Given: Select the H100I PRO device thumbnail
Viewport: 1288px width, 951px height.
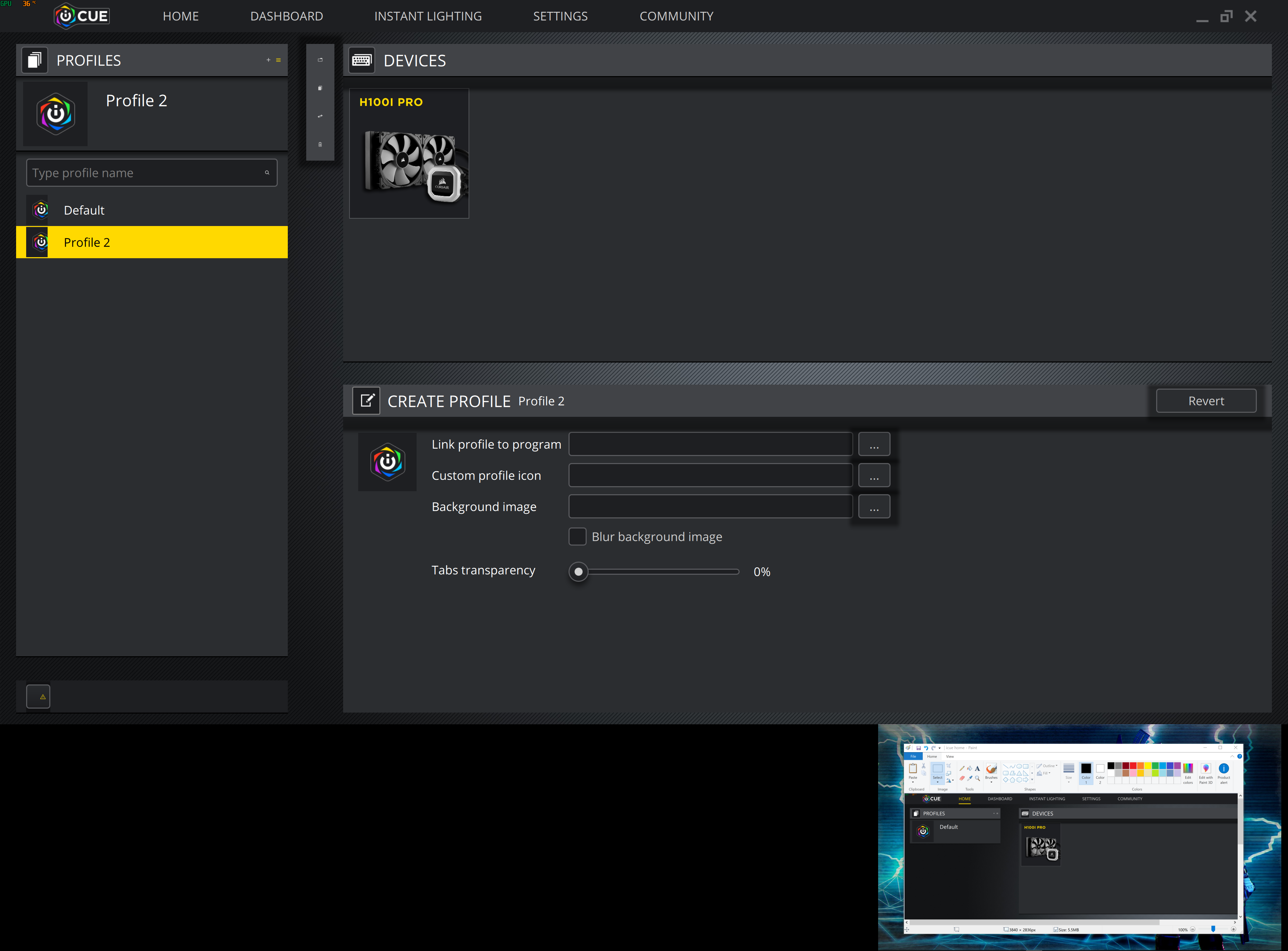Looking at the screenshot, I should [409, 153].
